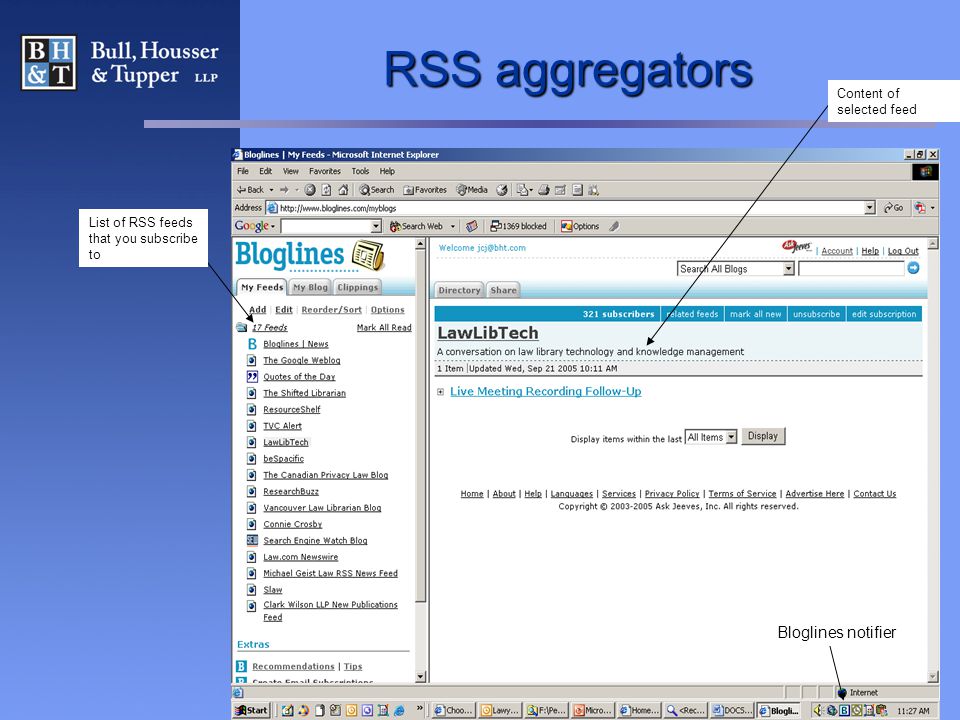This screenshot has height=720, width=960.
Task: Open the Help menu in the menu bar
Action: click(387, 171)
